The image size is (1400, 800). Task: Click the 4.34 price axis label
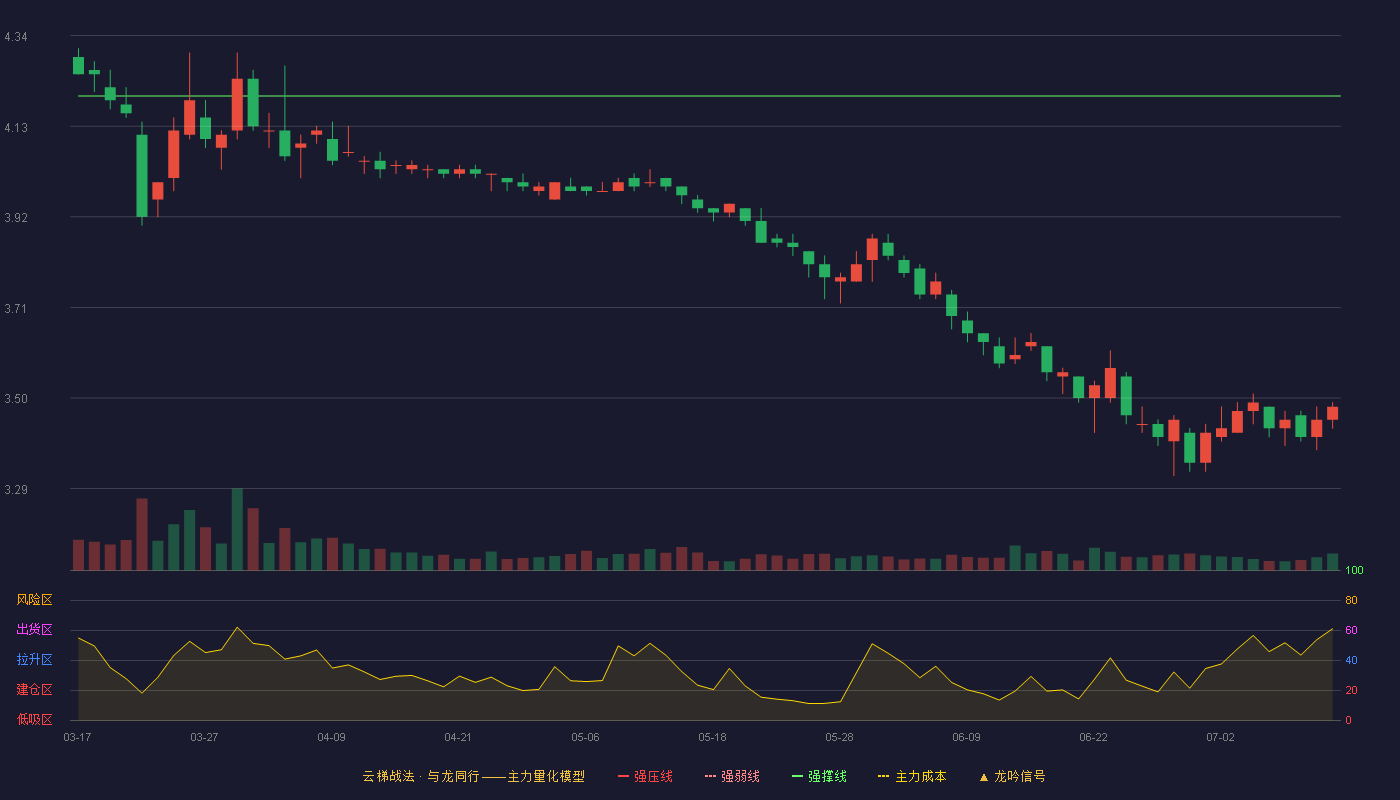coord(16,37)
